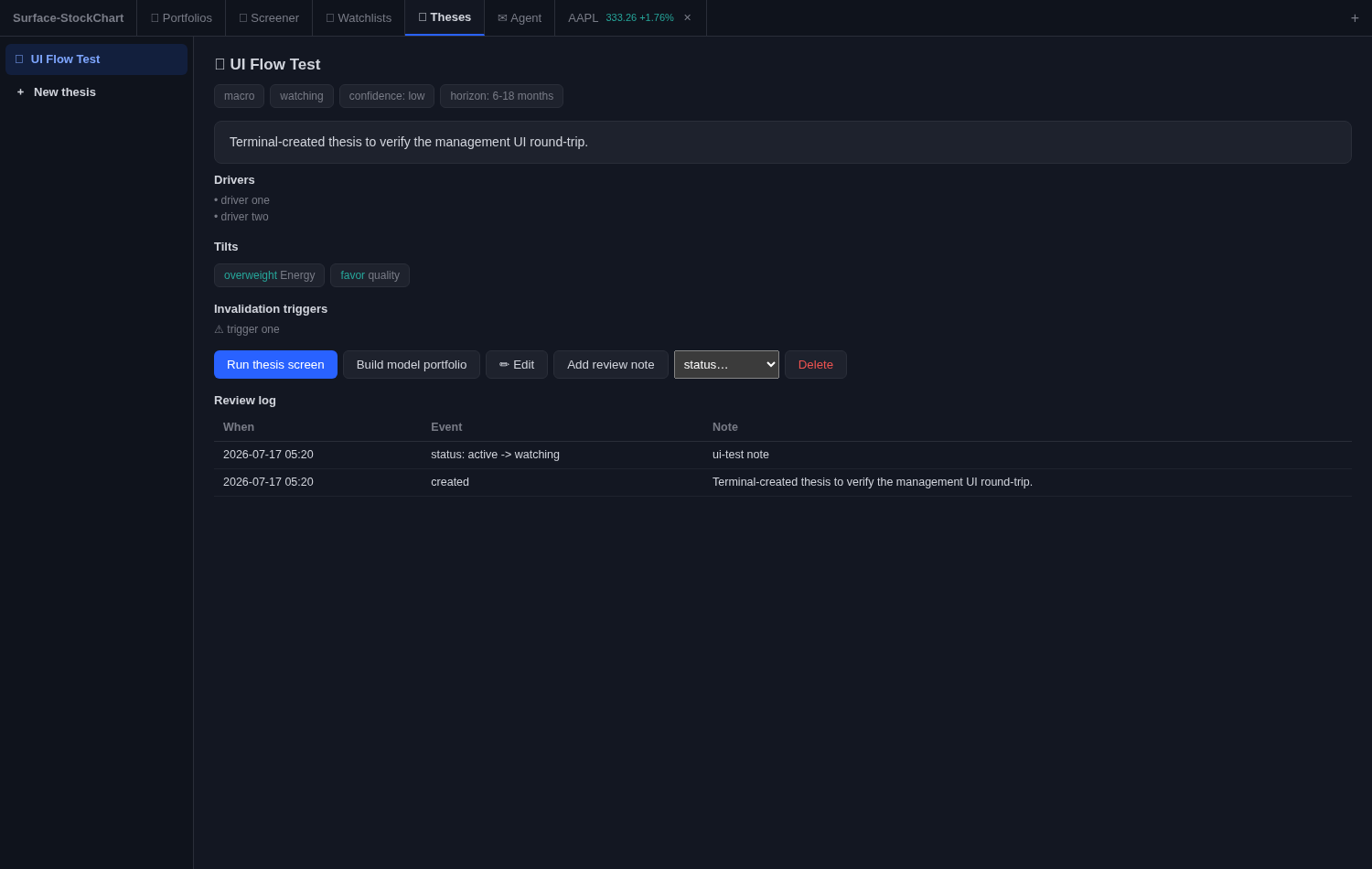Click the icon beside the UI Flow Test heading
This screenshot has height=869, width=1372.
[x=220, y=65]
